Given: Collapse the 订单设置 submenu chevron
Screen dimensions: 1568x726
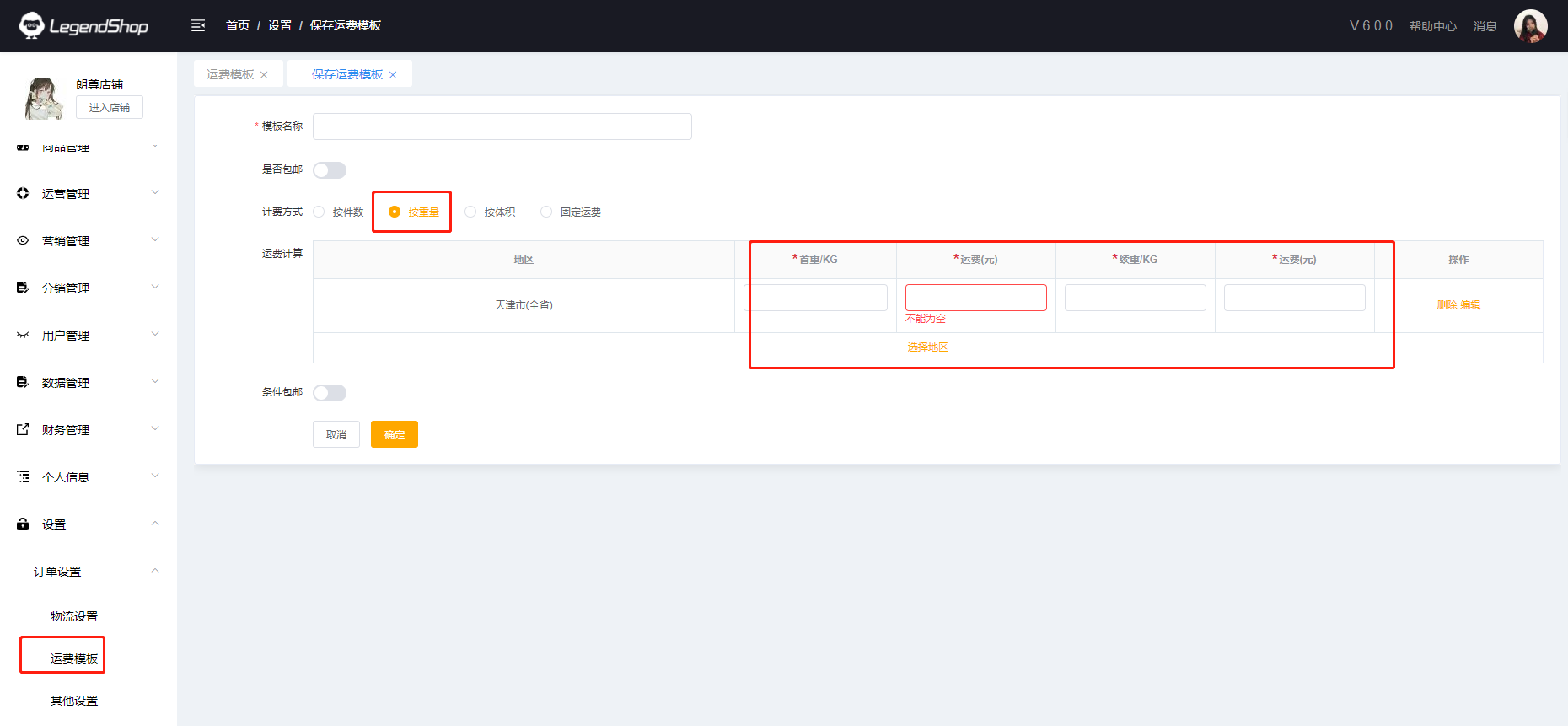Looking at the screenshot, I should 155,571.
